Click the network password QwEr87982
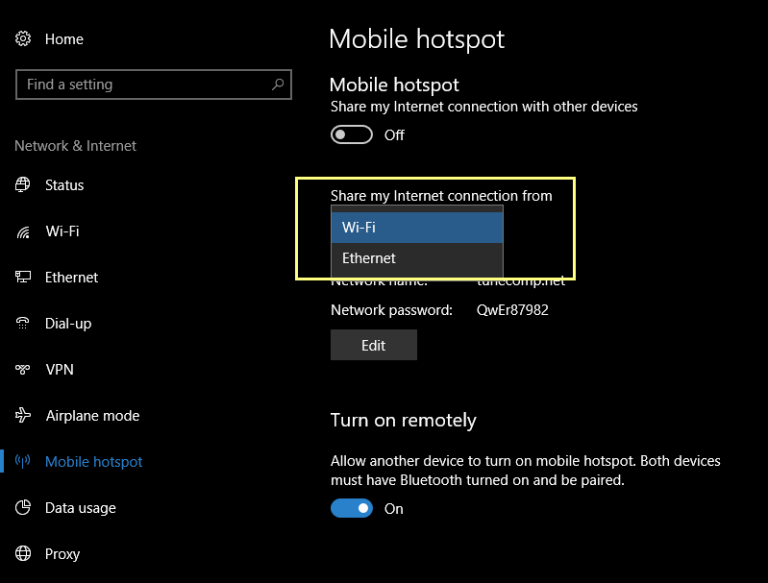The height and width of the screenshot is (583, 768). (x=512, y=310)
